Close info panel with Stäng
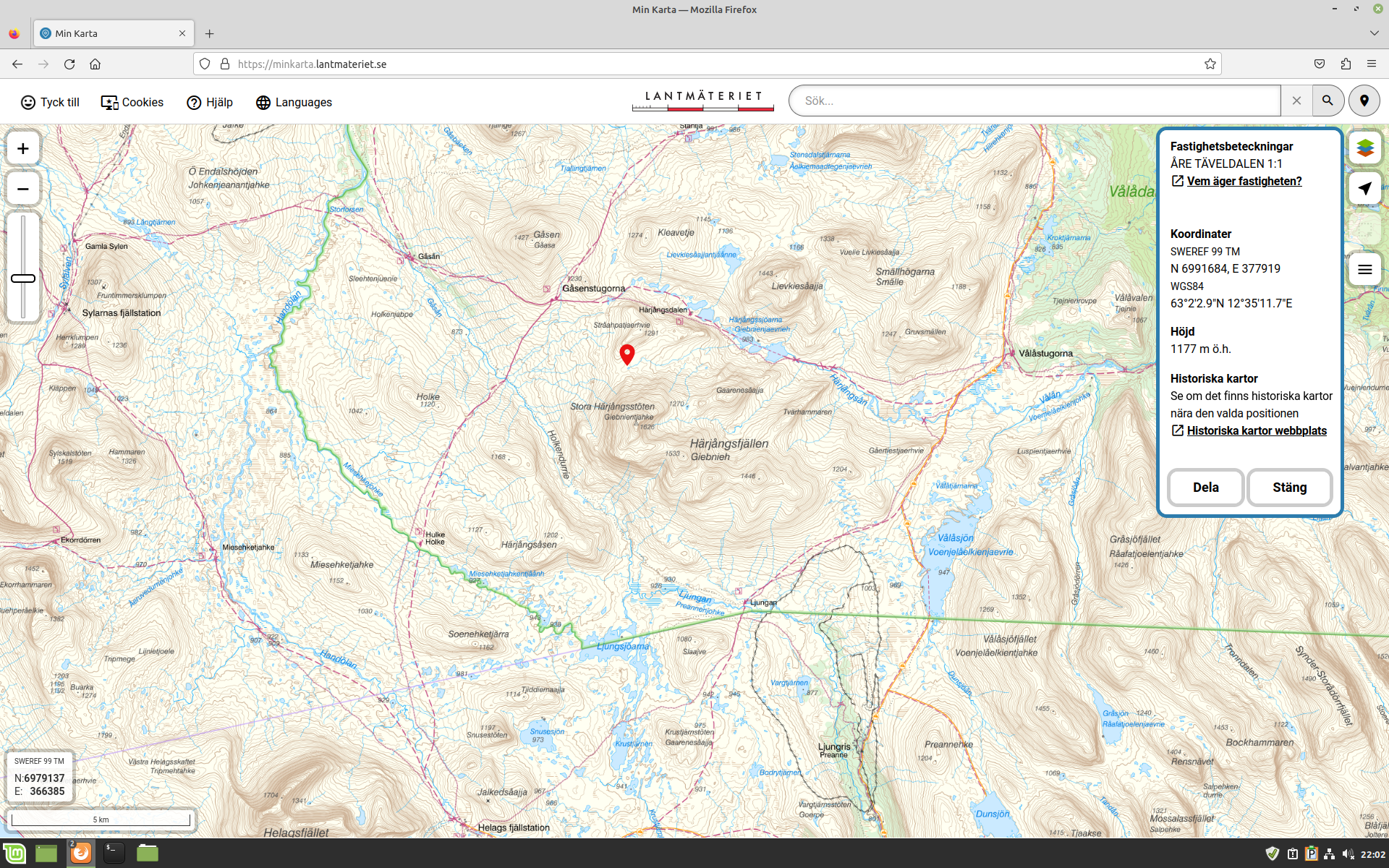The height and width of the screenshot is (868, 1389). coord(1290,488)
